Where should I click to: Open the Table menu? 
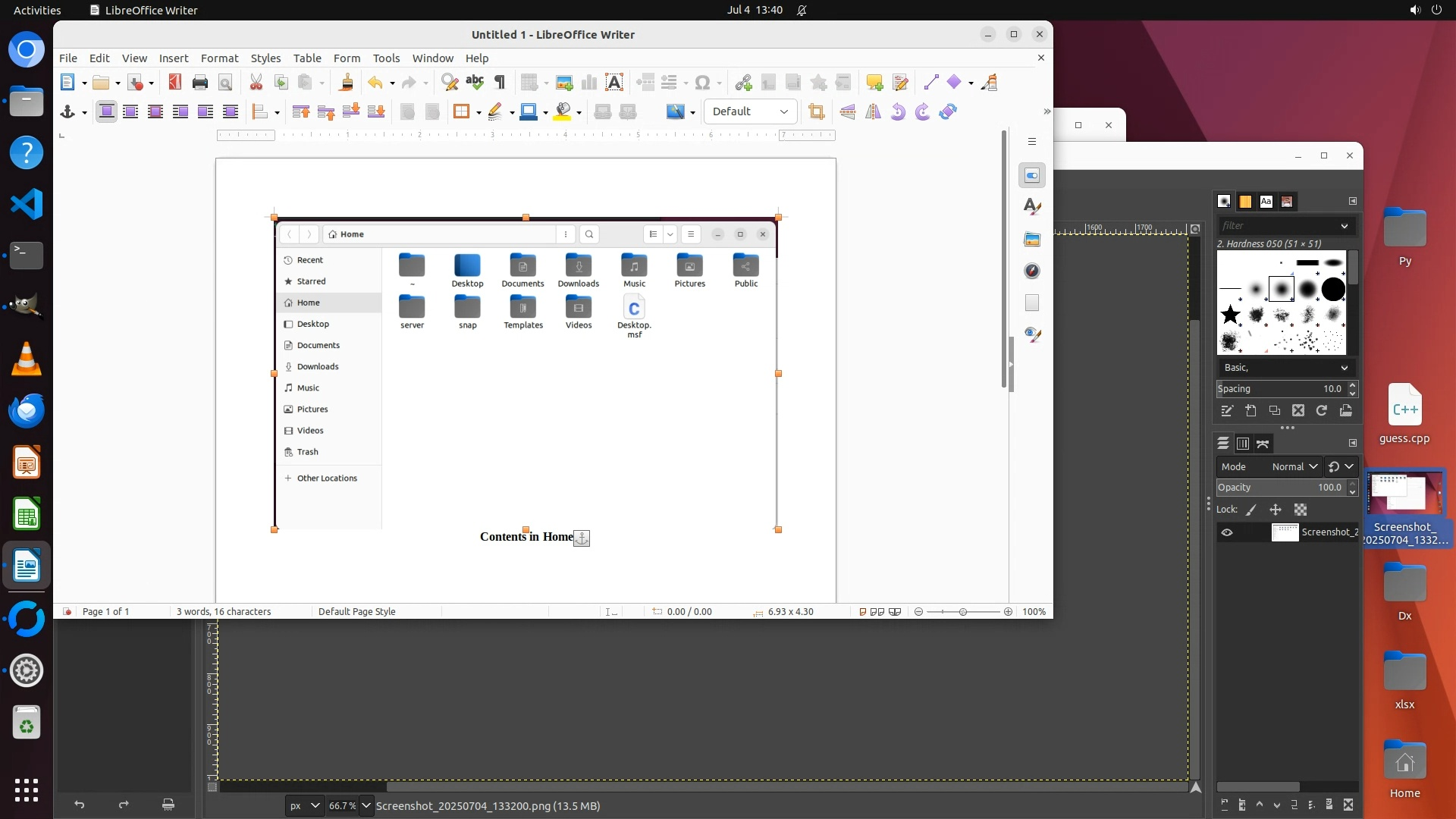[x=307, y=58]
